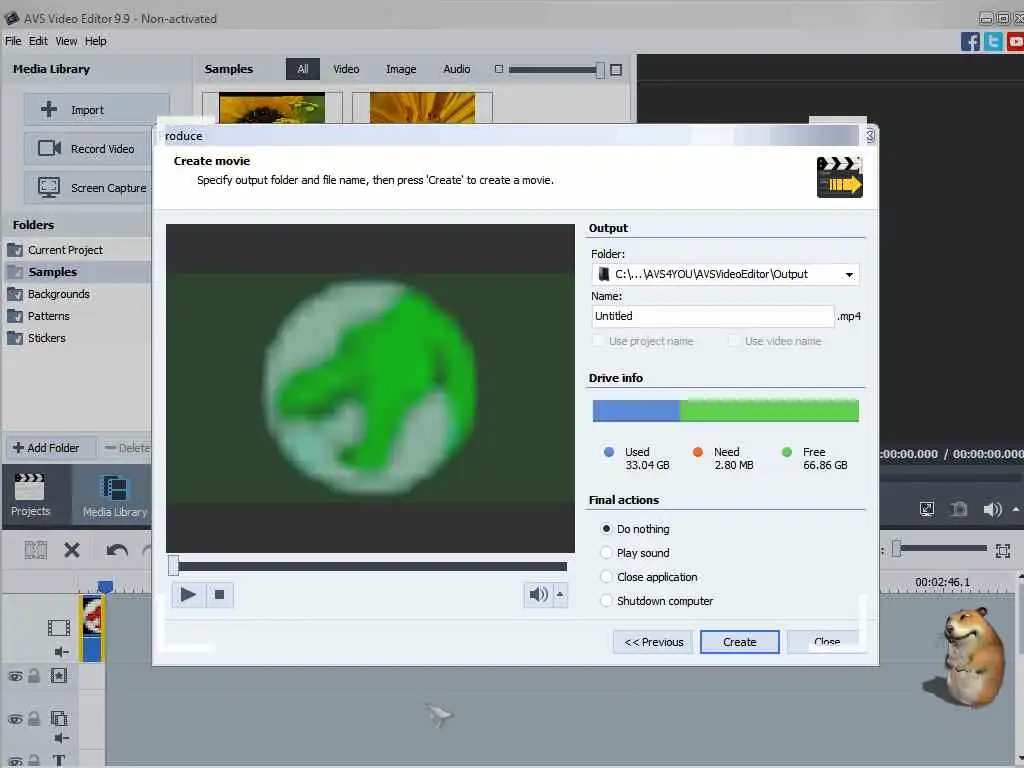This screenshot has height=768, width=1024.
Task: Play the dialog preview video
Action: pos(188,594)
